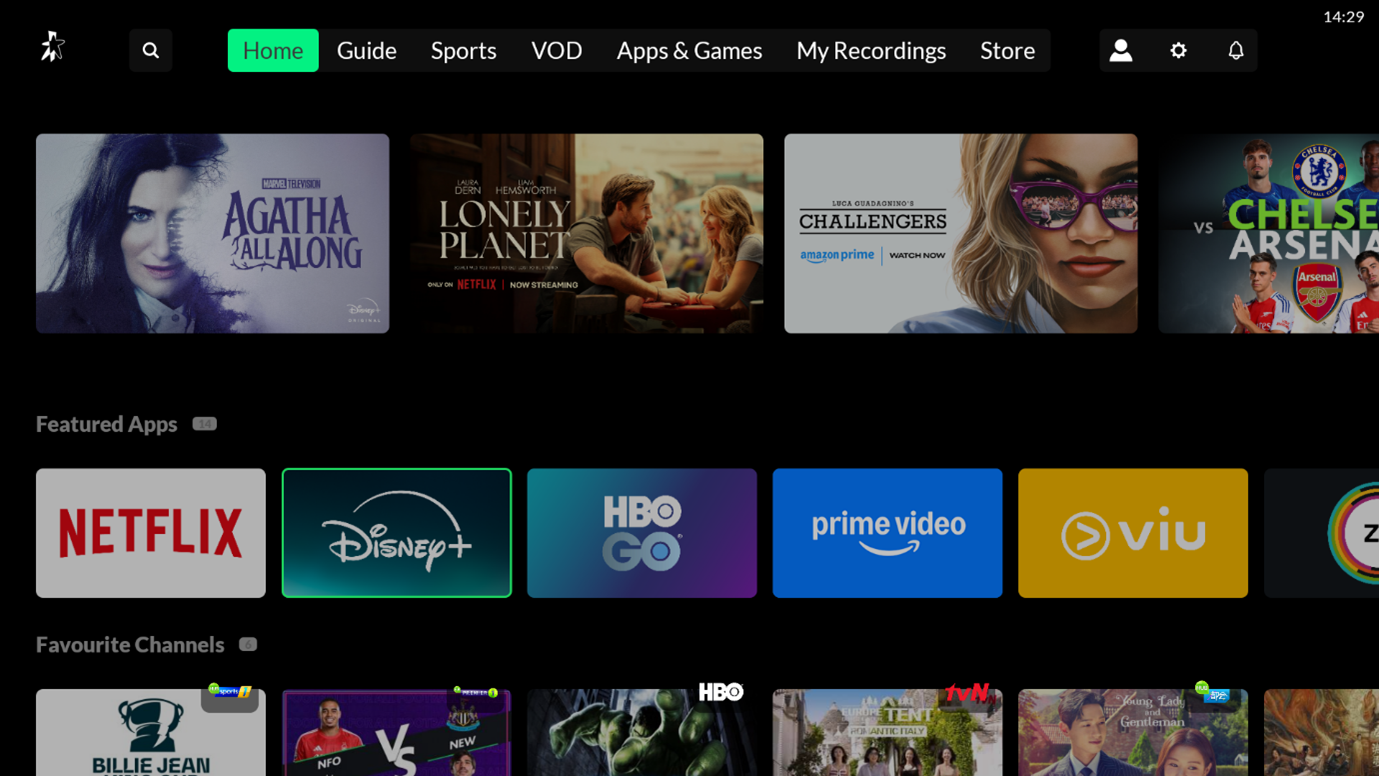This screenshot has width=1379, height=776.
Task: Open the HBO channel card
Action: click(642, 732)
